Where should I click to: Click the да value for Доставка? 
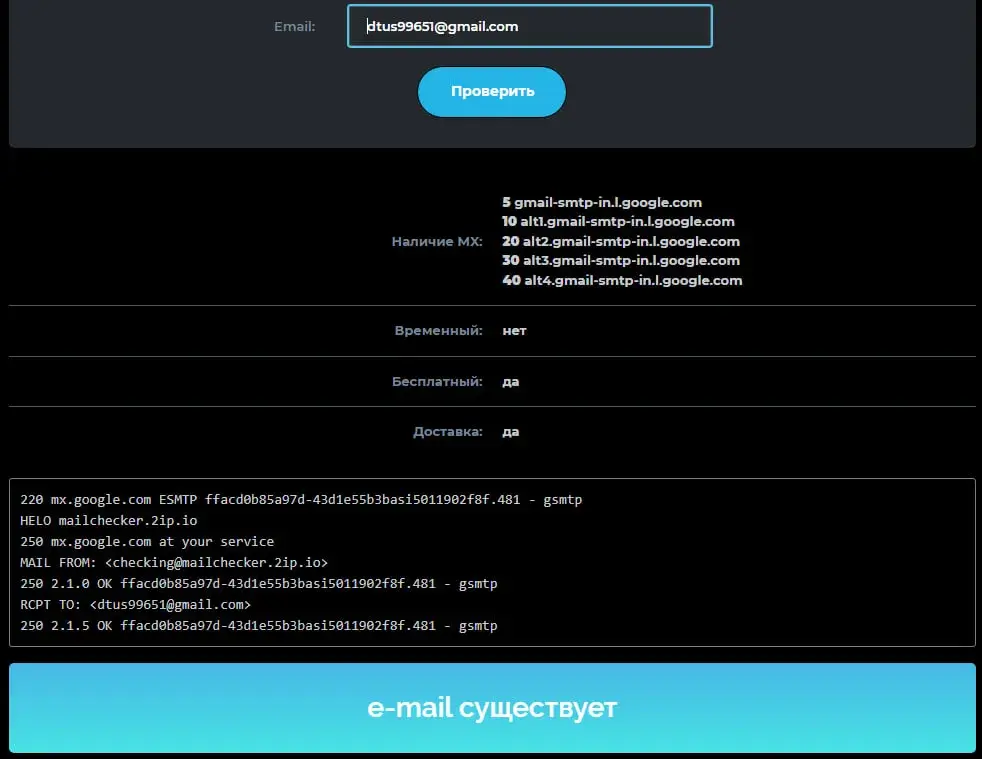[x=510, y=431]
